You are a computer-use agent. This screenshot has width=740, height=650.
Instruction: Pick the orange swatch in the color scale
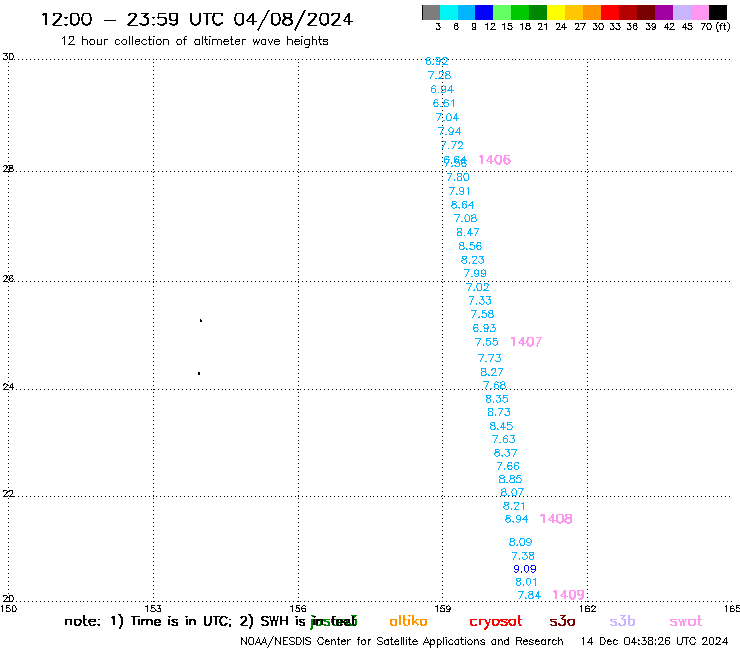coord(592,12)
